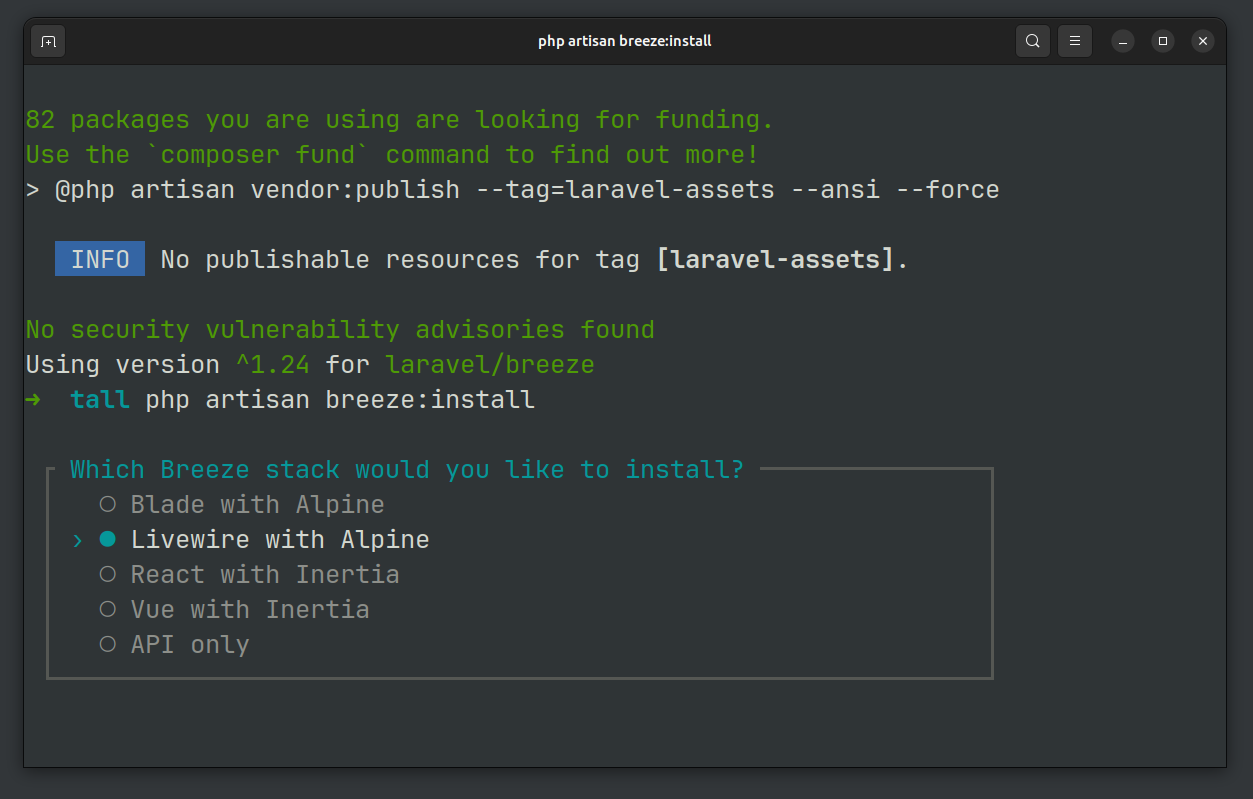
Task: Click the '[laravel-assets]' bold text
Action: (776, 259)
